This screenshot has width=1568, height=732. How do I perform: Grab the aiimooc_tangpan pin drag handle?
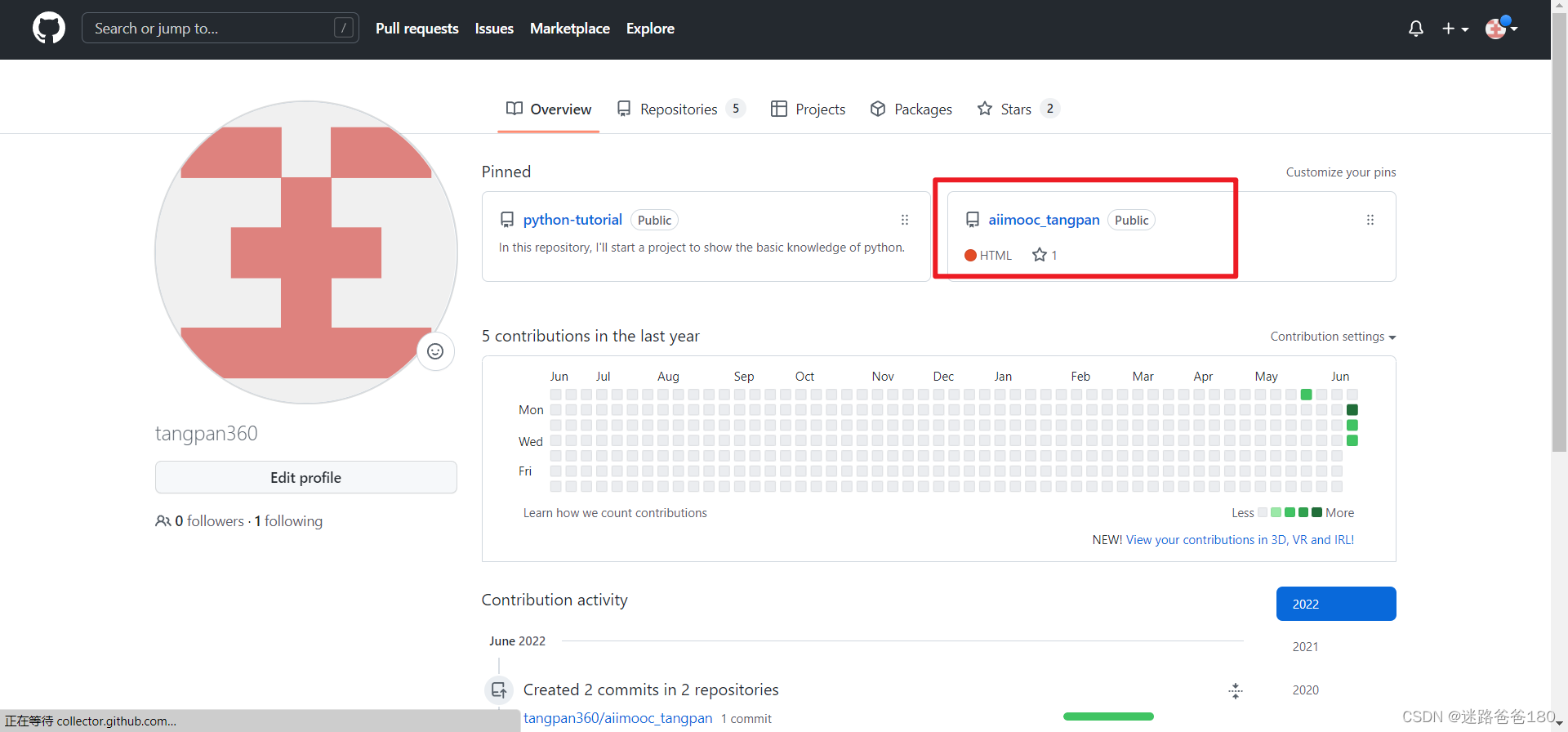[x=1370, y=220]
